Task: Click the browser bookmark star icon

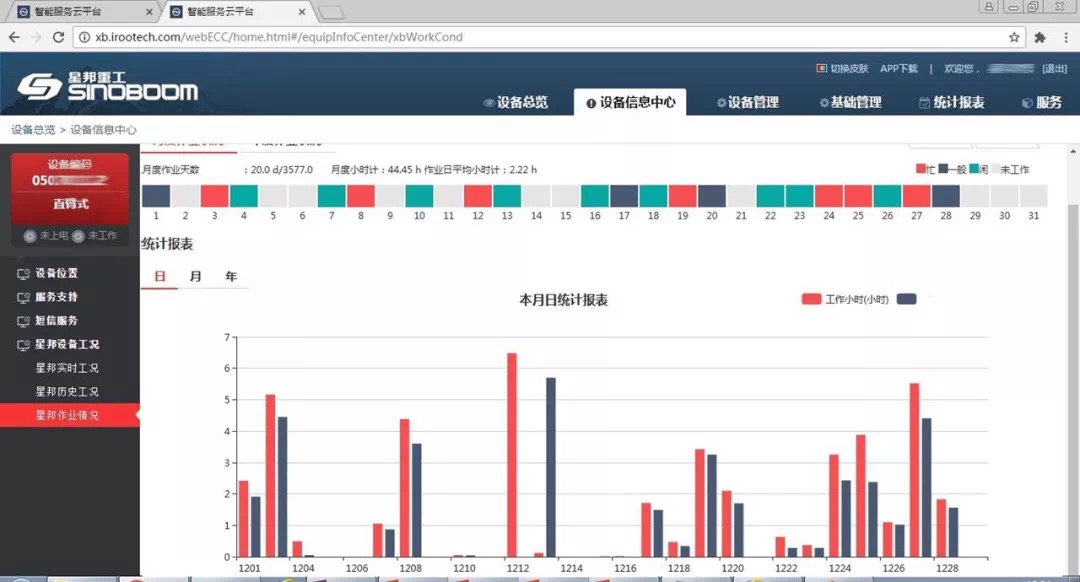Action: [x=1014, y=37]
